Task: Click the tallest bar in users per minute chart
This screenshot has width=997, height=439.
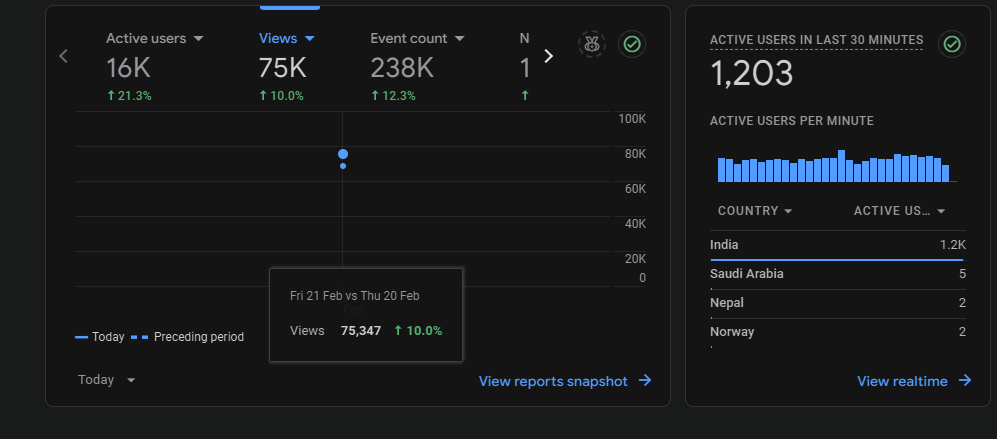Action: (x=841, y=166)
